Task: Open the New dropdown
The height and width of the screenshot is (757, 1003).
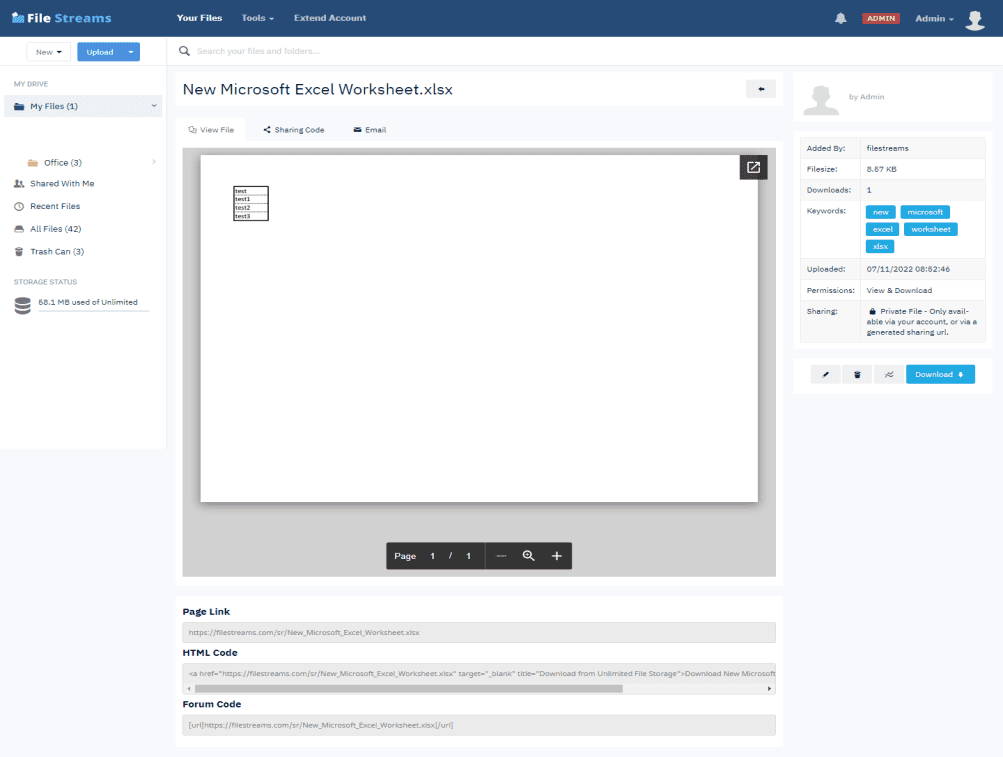Action: pyautogui.click(x=49, y=52)
